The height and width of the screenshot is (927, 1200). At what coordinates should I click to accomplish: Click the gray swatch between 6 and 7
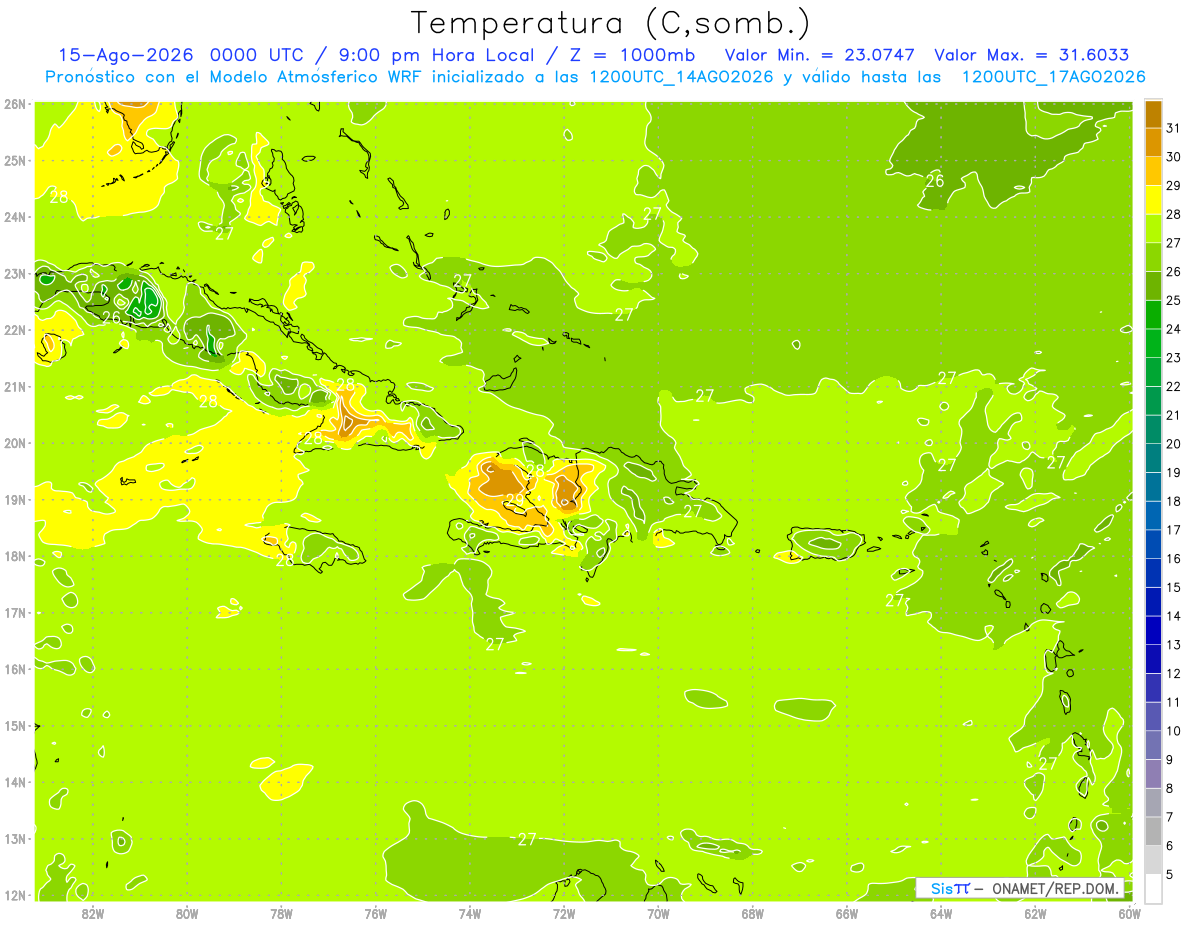tap(1153, 831)
